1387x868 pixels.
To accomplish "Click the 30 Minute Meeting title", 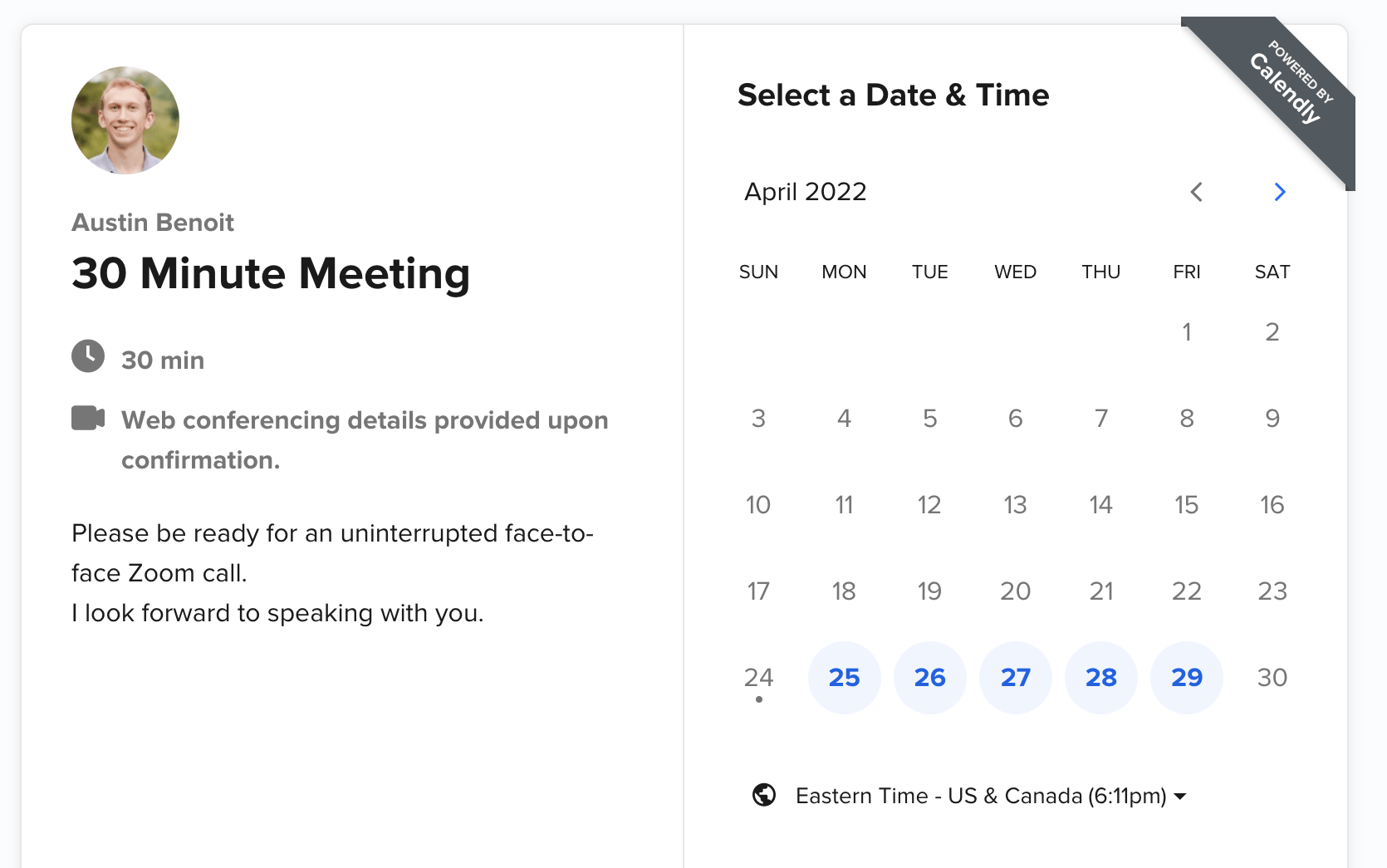I will pos(271,273).
